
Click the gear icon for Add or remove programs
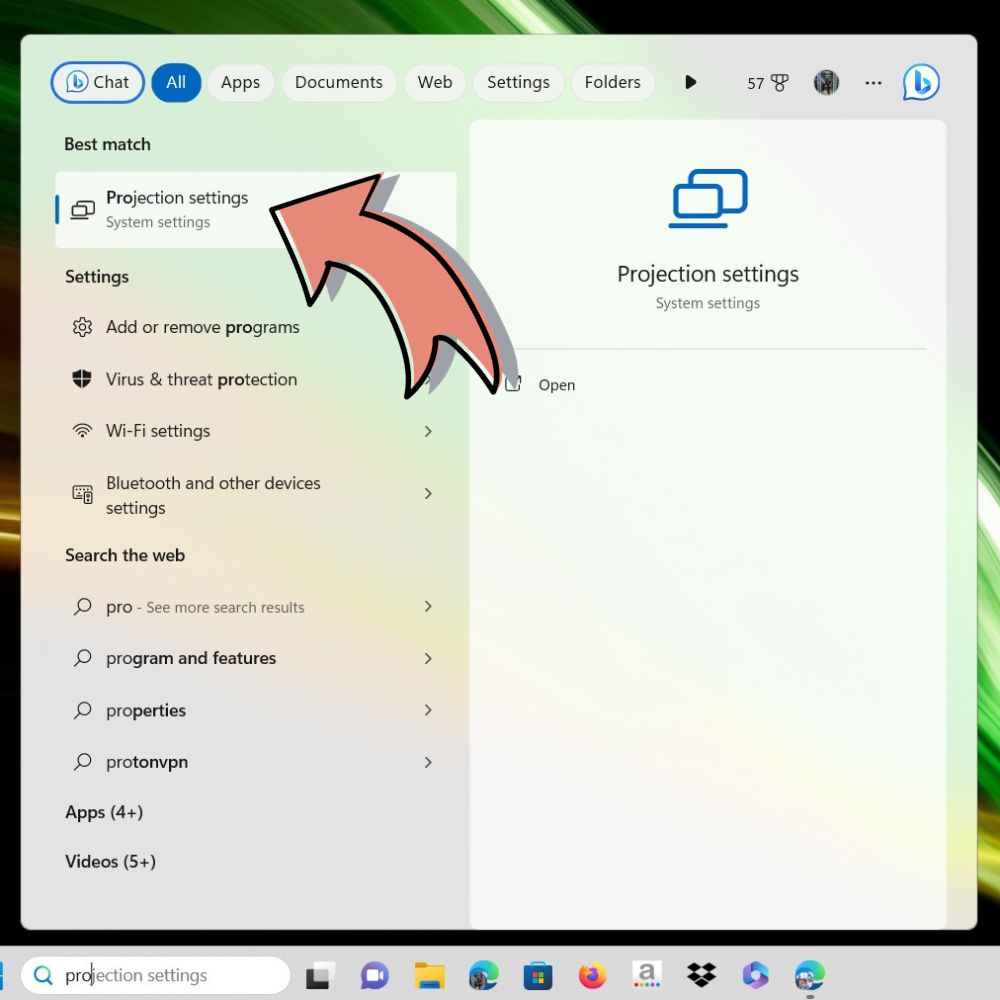point(82,327)
